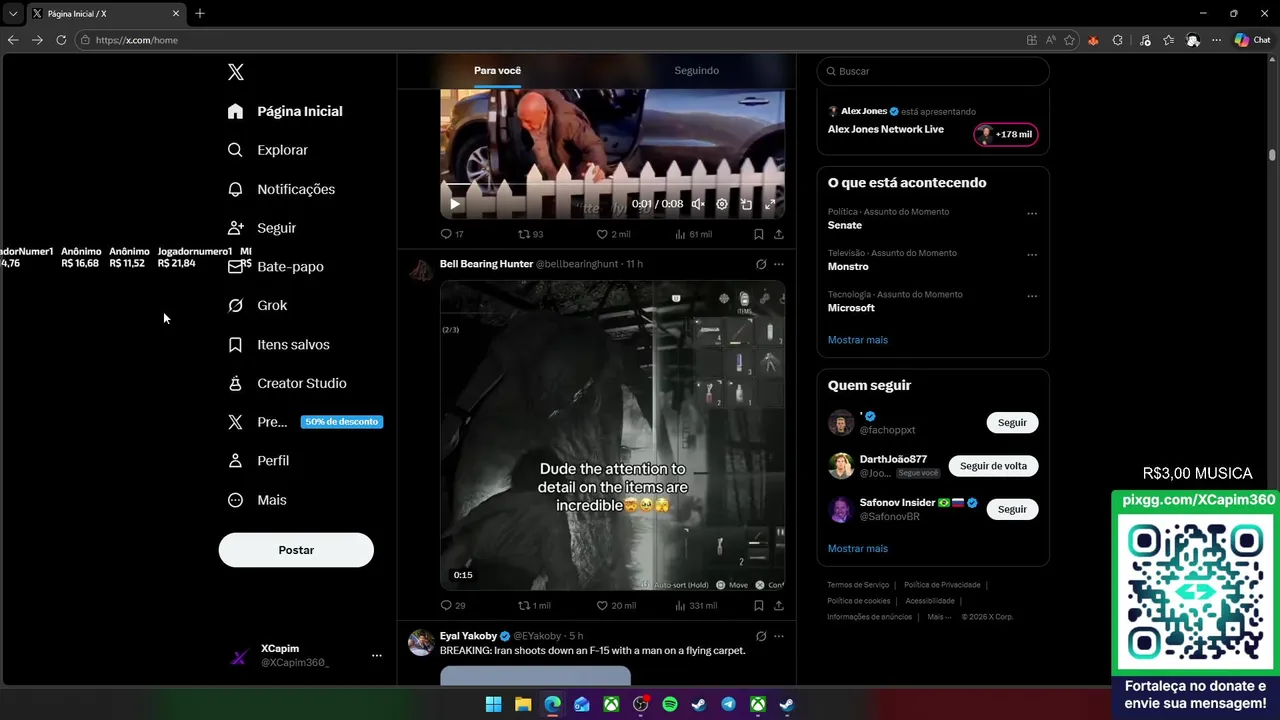Screen dimensions: 1280x720
Task: Bookmark Bell Bearing Hunter's post
Action: pyautogui.click(x=759, y=605)
